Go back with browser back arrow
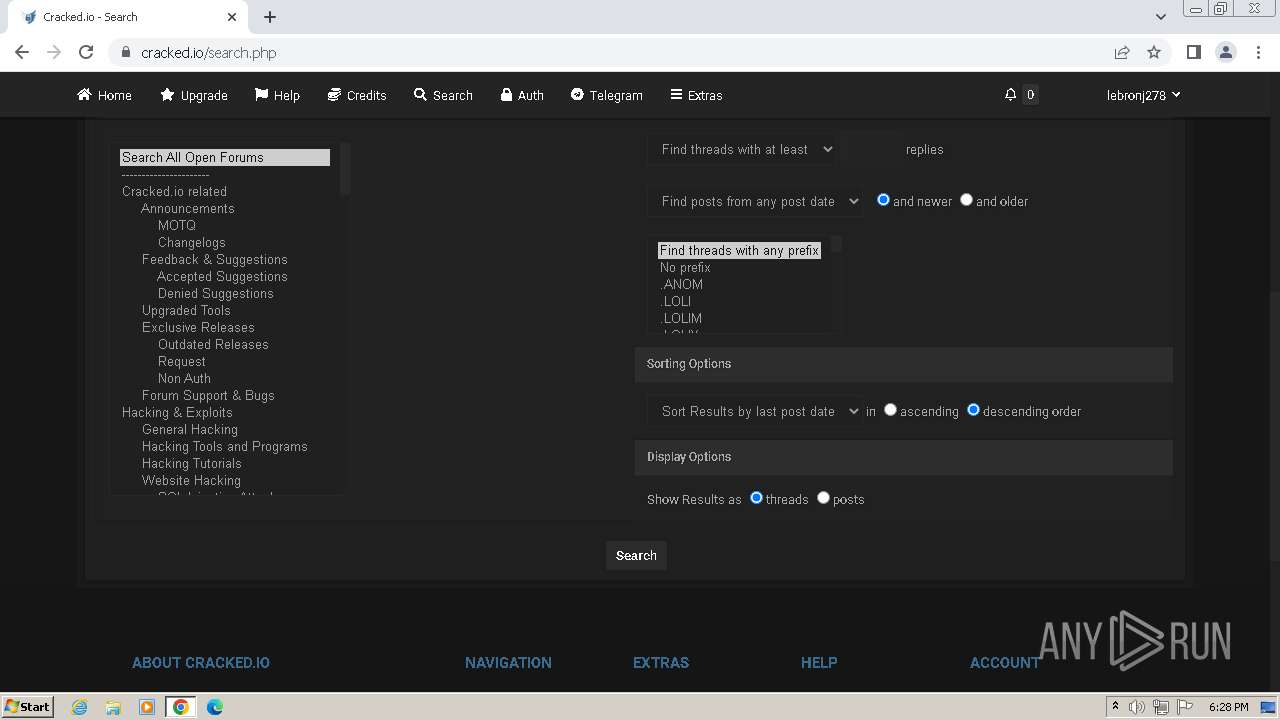The height and width of the screenshot is (720, 1280). coord(22,52)
